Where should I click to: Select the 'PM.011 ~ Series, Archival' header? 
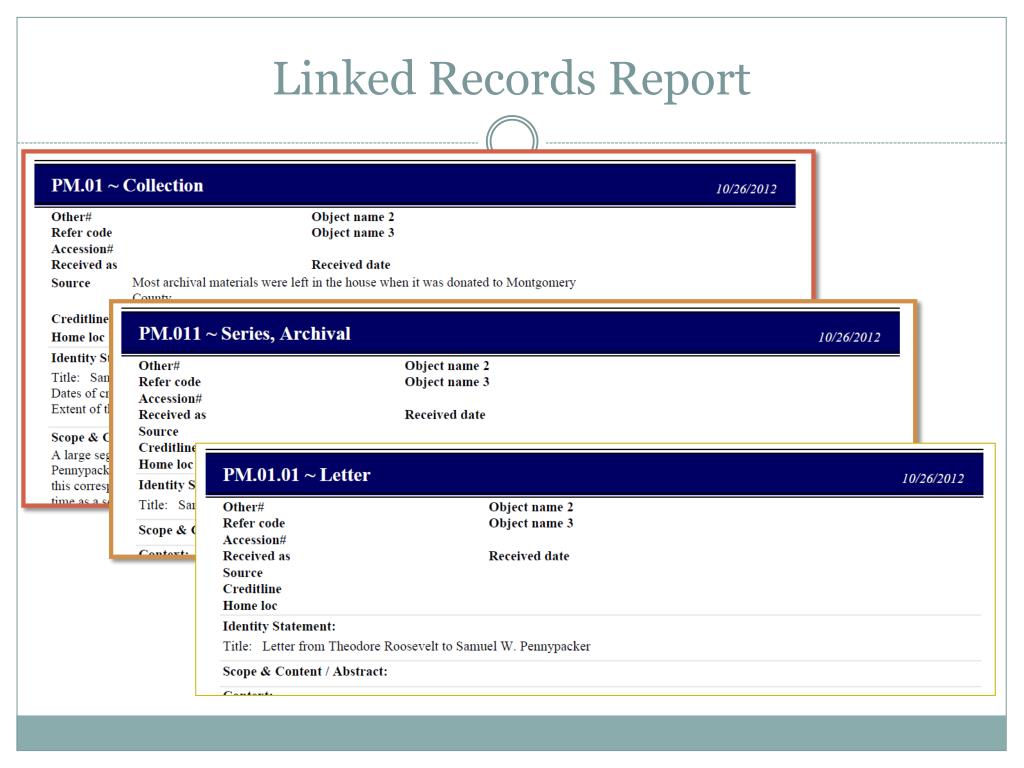tap(244, 334)
